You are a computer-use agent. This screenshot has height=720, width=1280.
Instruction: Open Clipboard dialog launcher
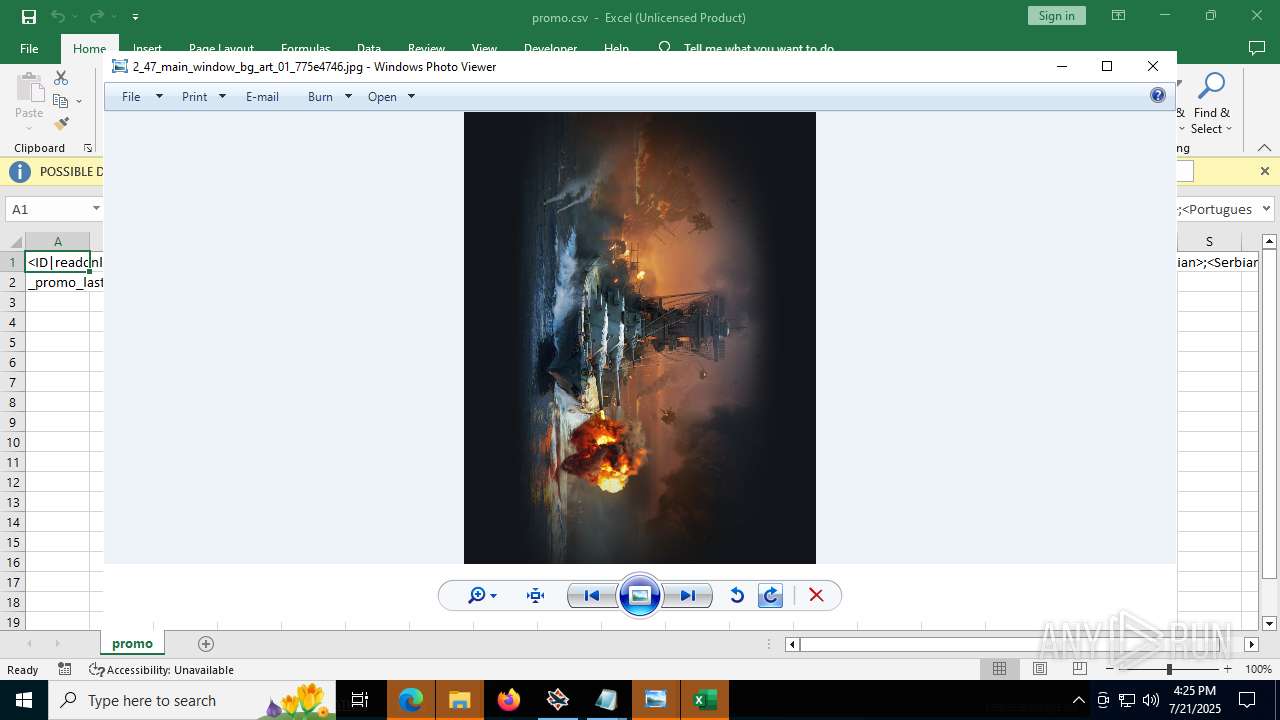click(88, 148)
